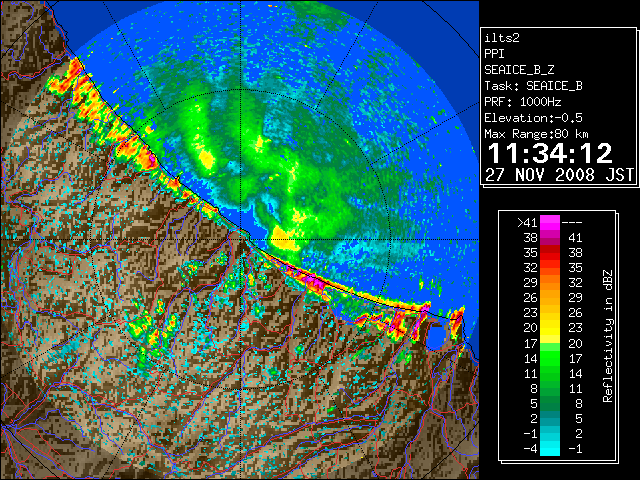Click the red 35 dBZ legend swatch
Viewport: 640px width, 480px height.
click(550, 252)
